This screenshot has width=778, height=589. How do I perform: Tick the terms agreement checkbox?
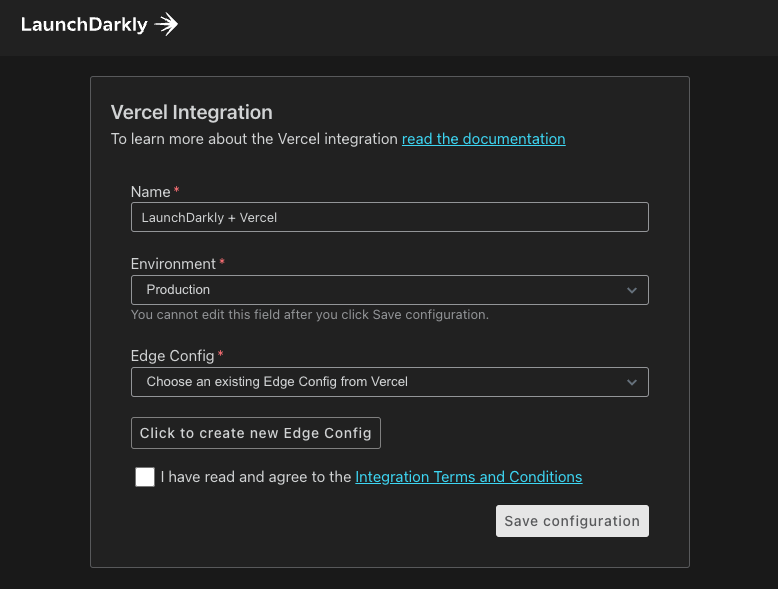(x=145, y=477)
